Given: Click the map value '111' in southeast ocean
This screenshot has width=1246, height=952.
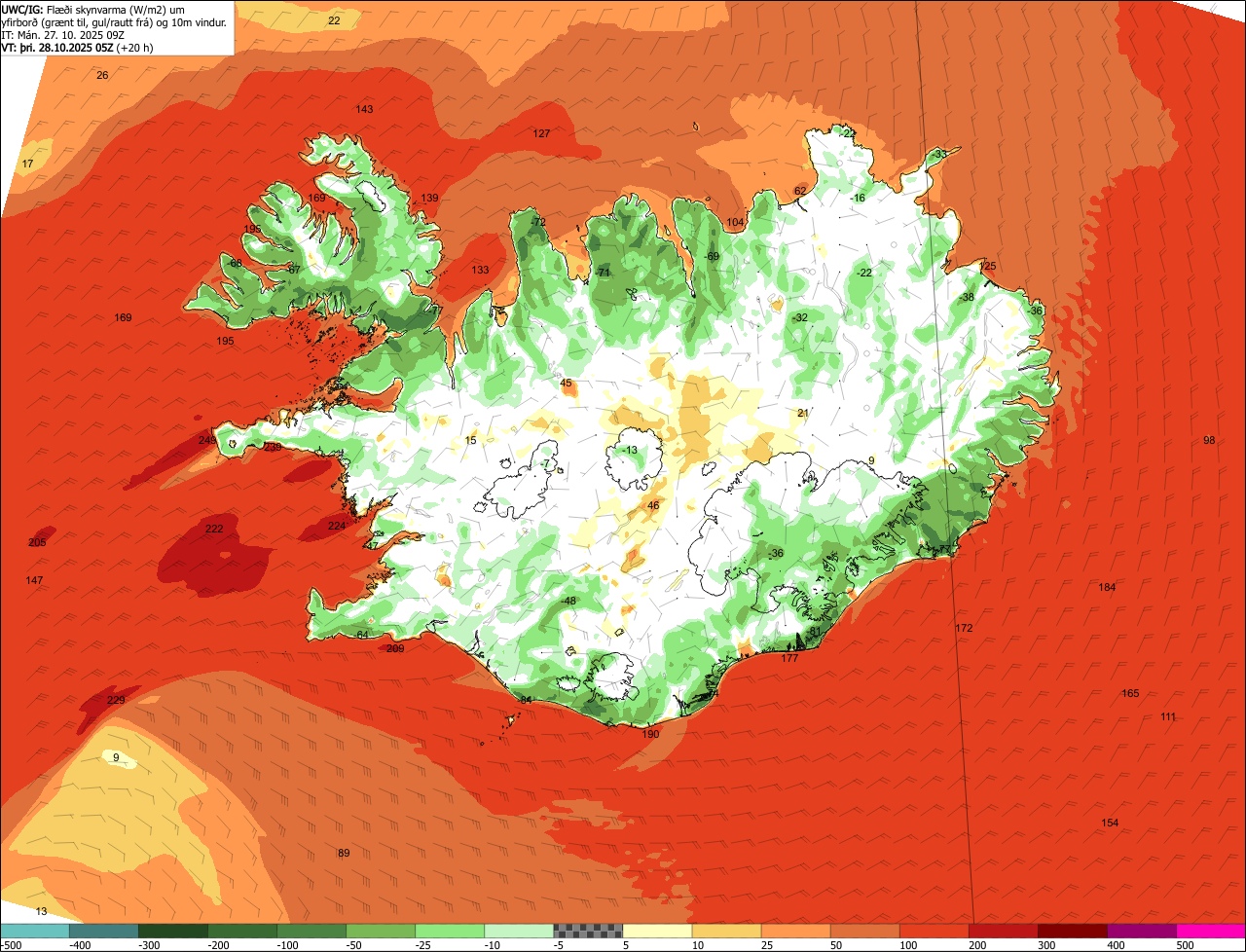Looking at the screenshot, I should click(1168, 716).
